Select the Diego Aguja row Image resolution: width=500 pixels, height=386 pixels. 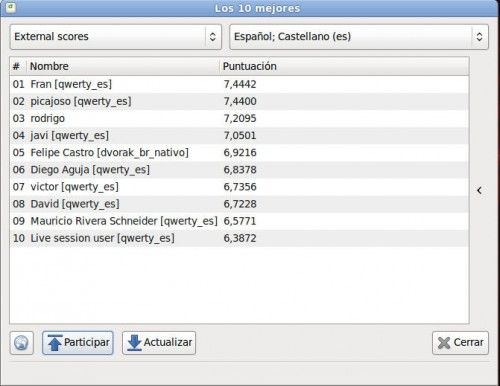(239, 170)
